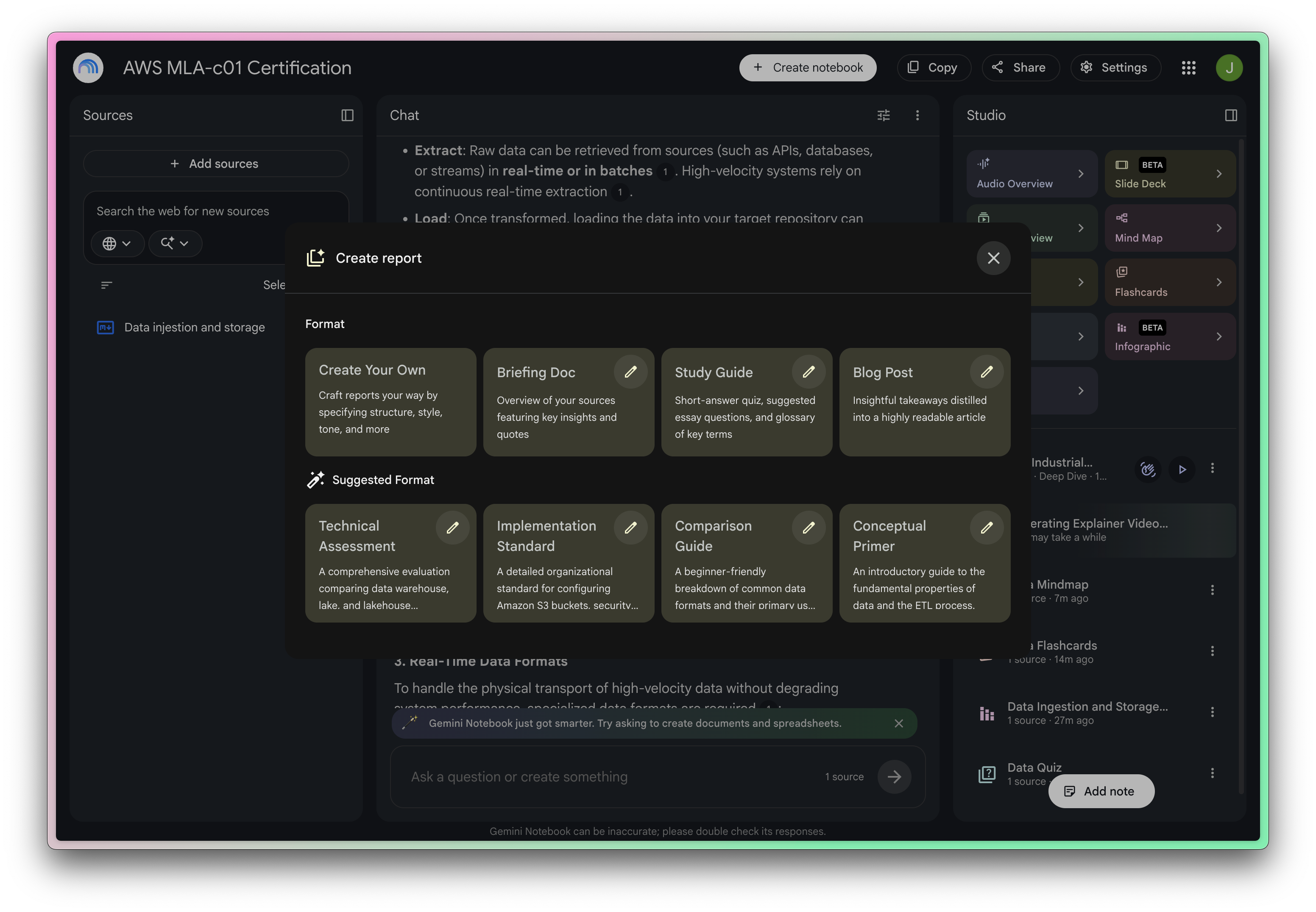This screenshot has width=1316, height=912.
Task: Edit the Briefing Doc format
Action: click(630, 372)
